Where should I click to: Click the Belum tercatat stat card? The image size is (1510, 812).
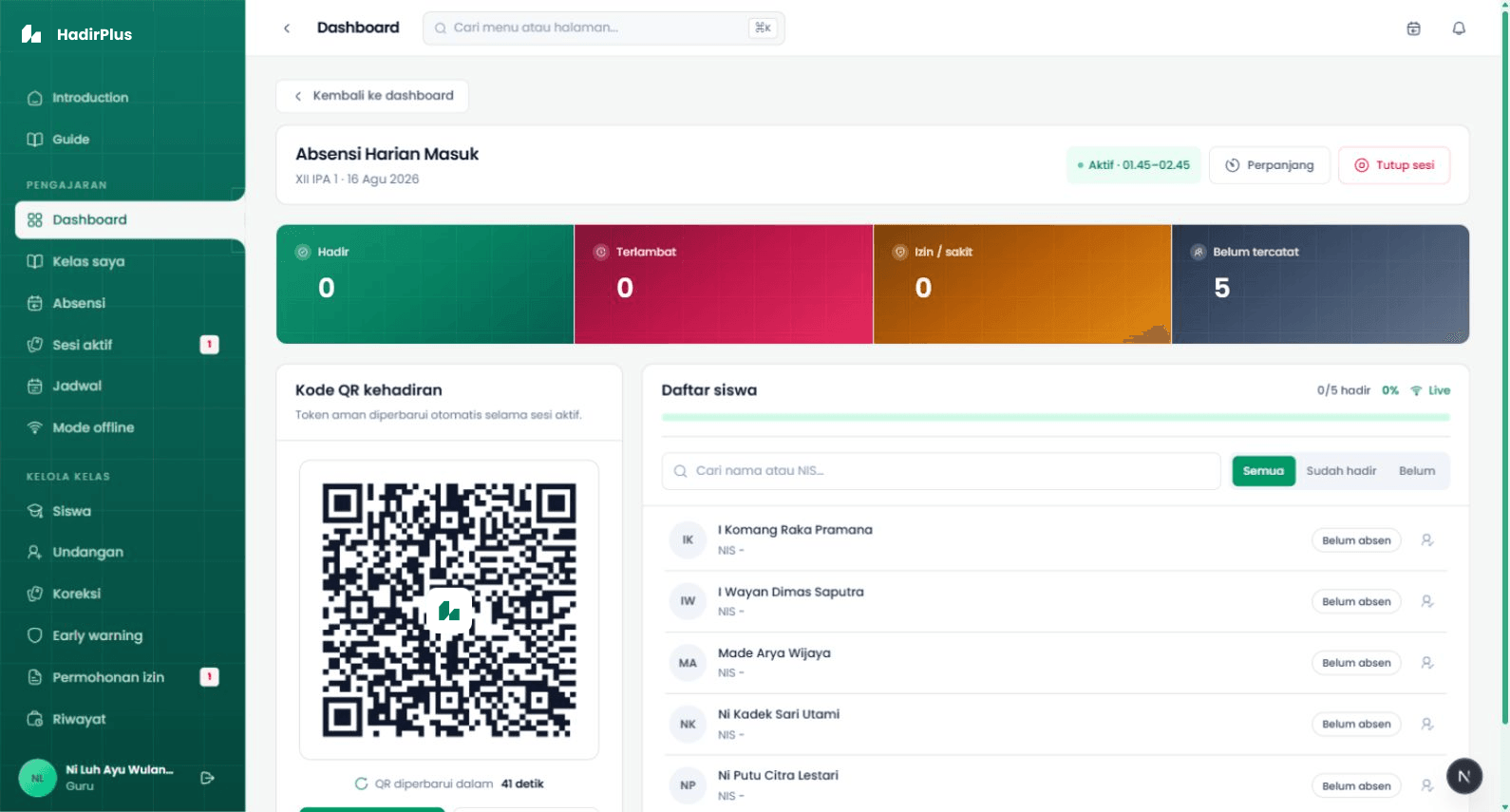(1320, 284)
